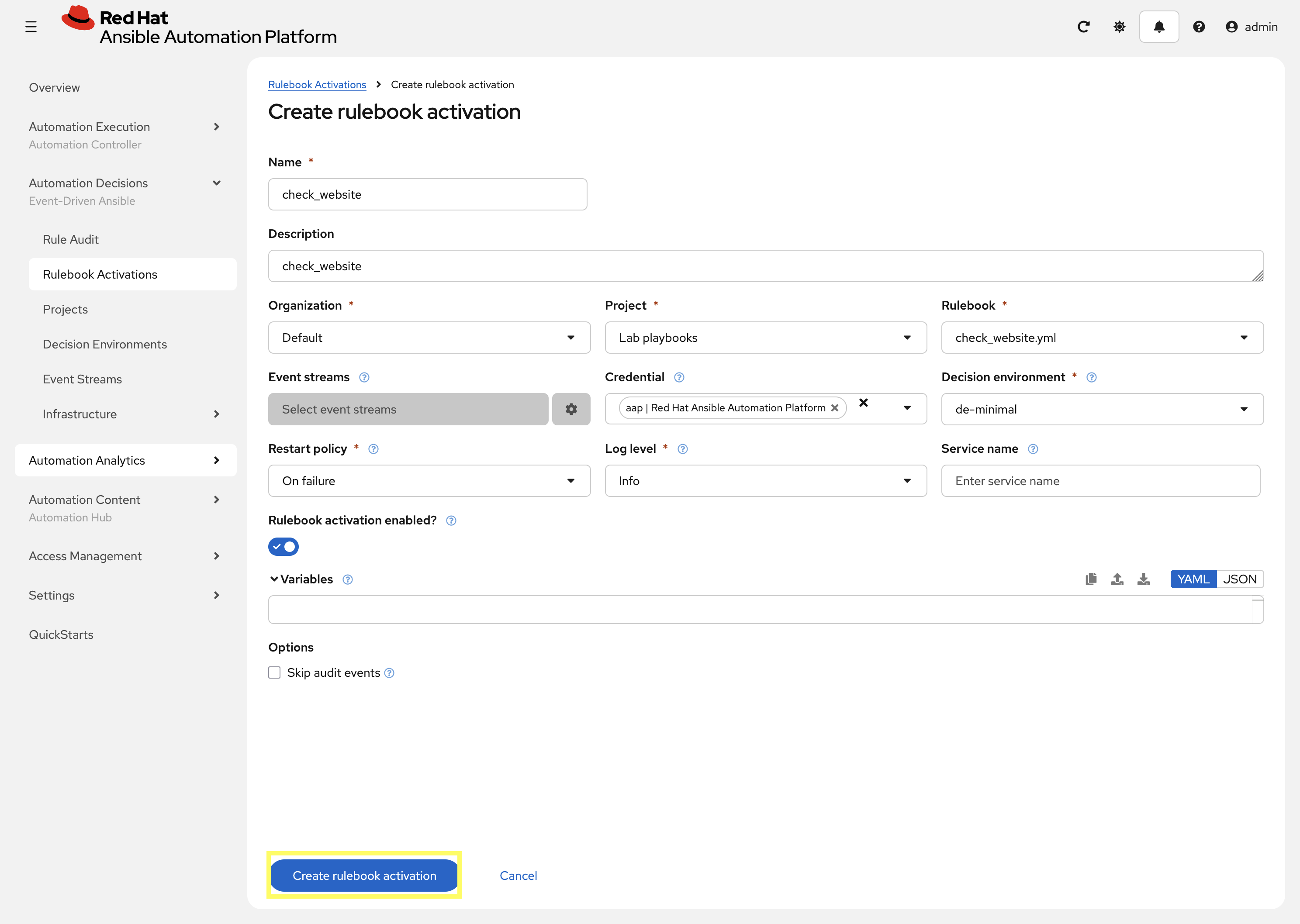Download Variables using the download icon

(x=1144, y=579)
